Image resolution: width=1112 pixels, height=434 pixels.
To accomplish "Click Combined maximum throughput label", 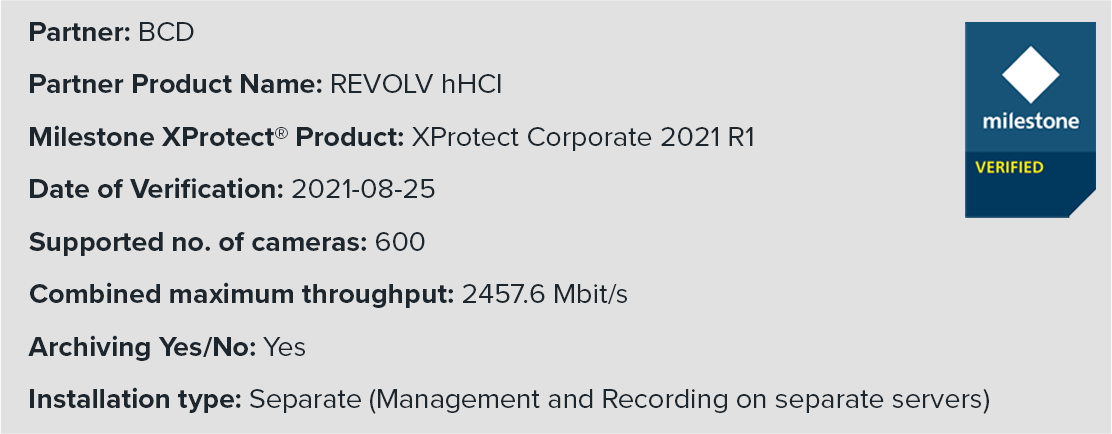I will click(x=242, y=294).
